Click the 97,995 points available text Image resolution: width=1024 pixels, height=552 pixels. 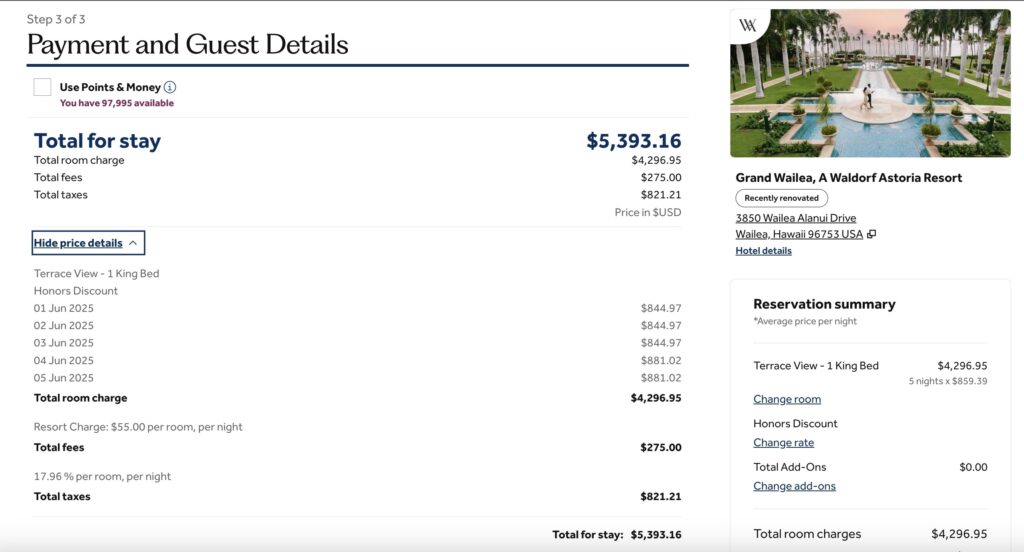click(116, 103)
